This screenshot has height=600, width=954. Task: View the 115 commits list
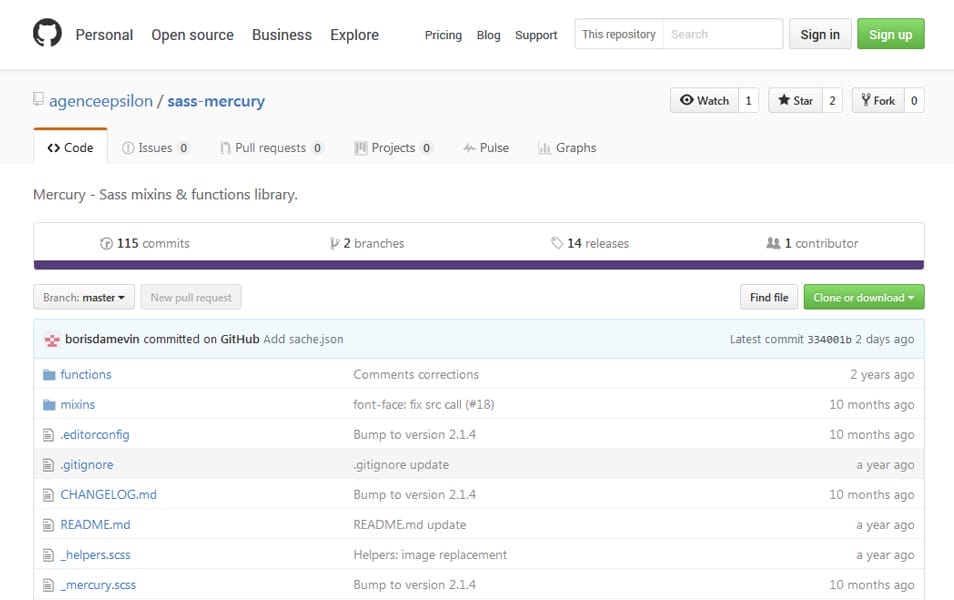tap(145, 243)
